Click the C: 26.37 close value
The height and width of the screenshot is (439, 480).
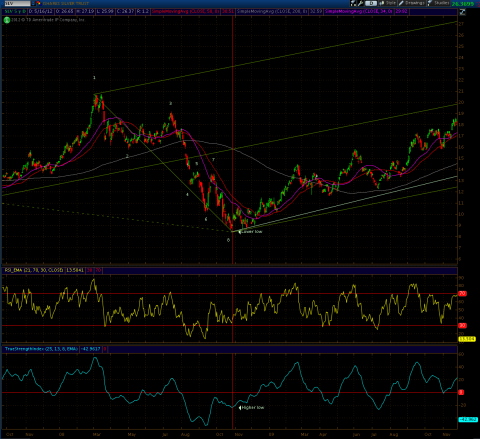(126, 11)
